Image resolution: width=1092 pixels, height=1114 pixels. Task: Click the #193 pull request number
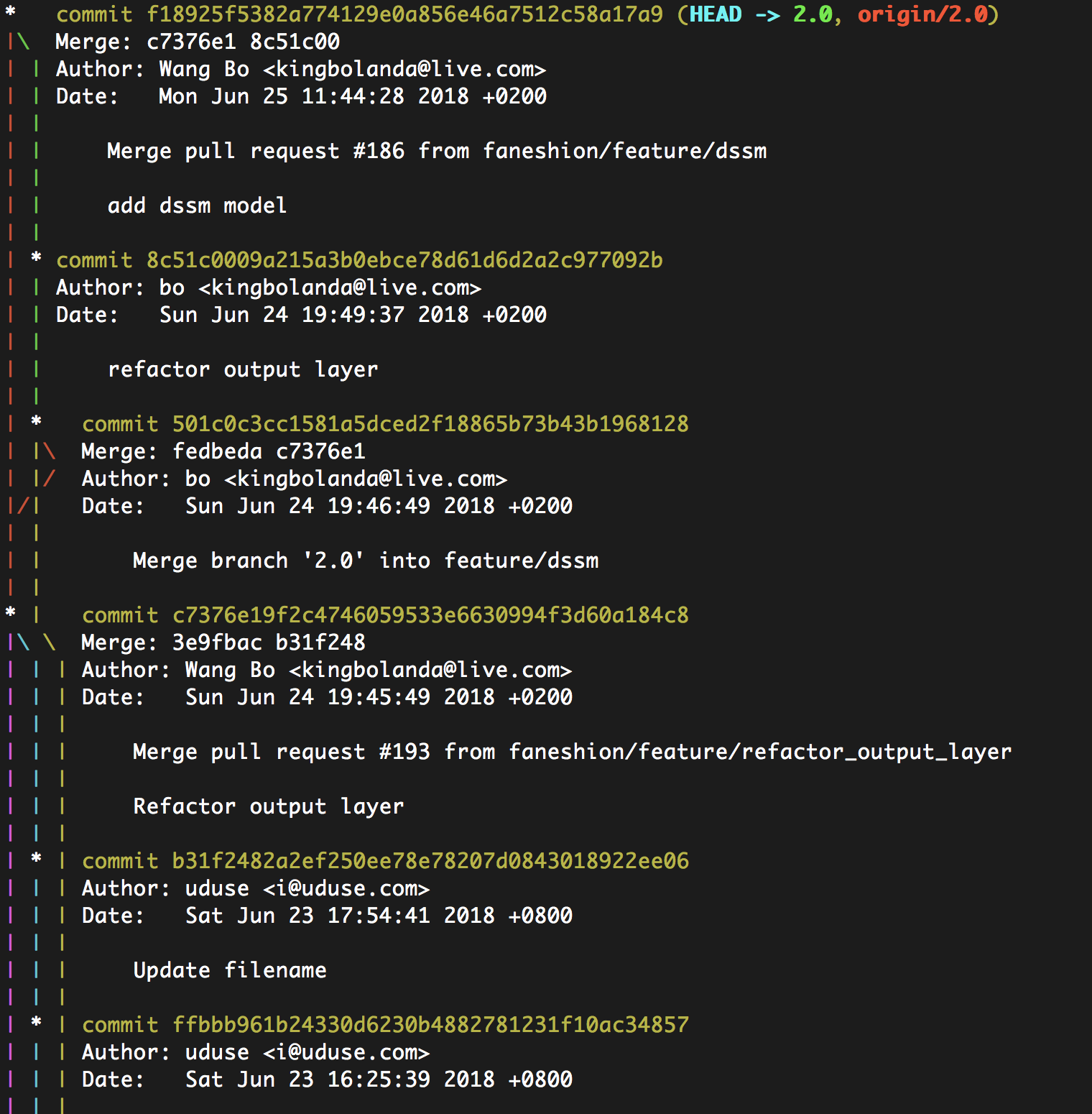click(x=404, y=752)
